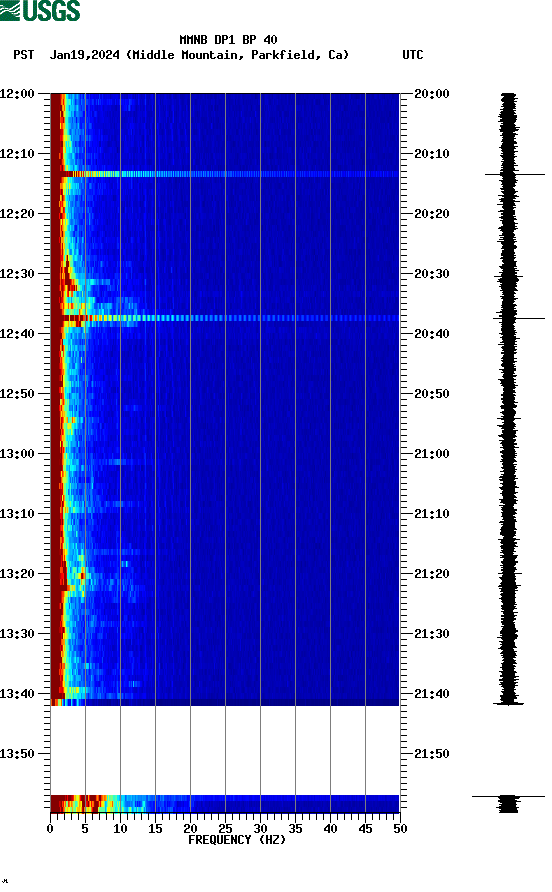Screen dimensions: 552x892
Task: Click the 13:30 PST time label
Action: coord(17,634)
